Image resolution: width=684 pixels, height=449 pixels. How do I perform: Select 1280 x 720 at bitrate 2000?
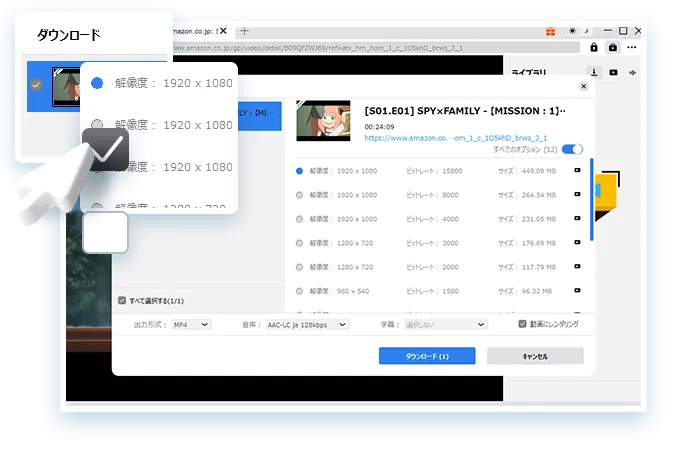[299, 267]
